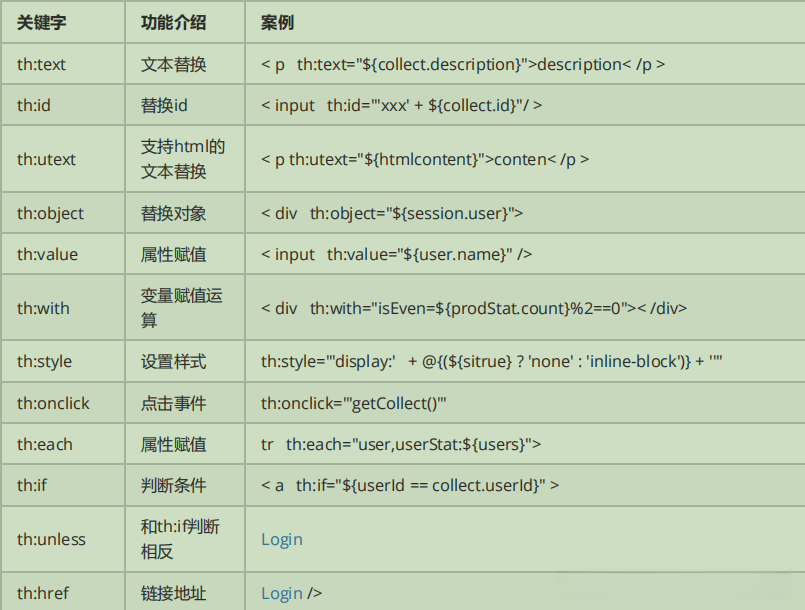Click the th:utext keyword cell
This screenshot has width=805, height=610.
[46, 159]
